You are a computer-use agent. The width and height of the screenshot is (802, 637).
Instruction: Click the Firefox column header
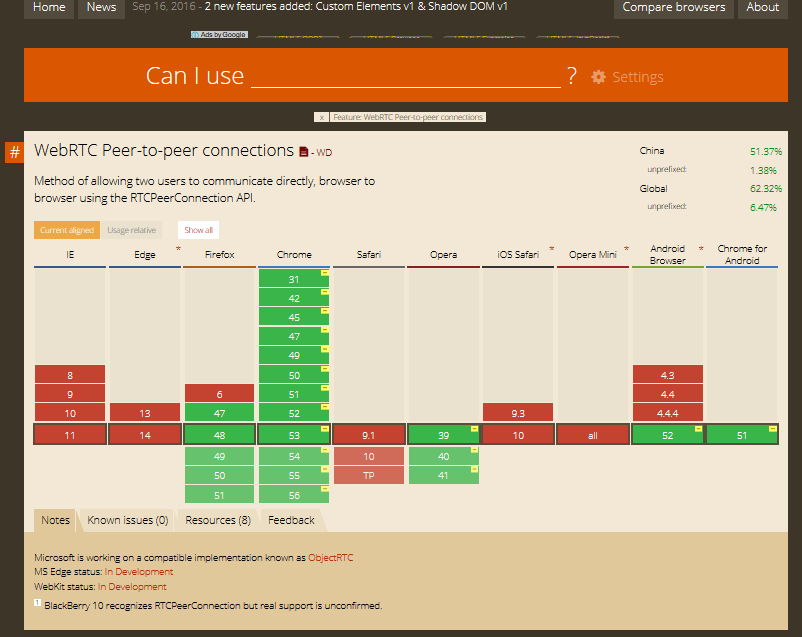point(219,254)
